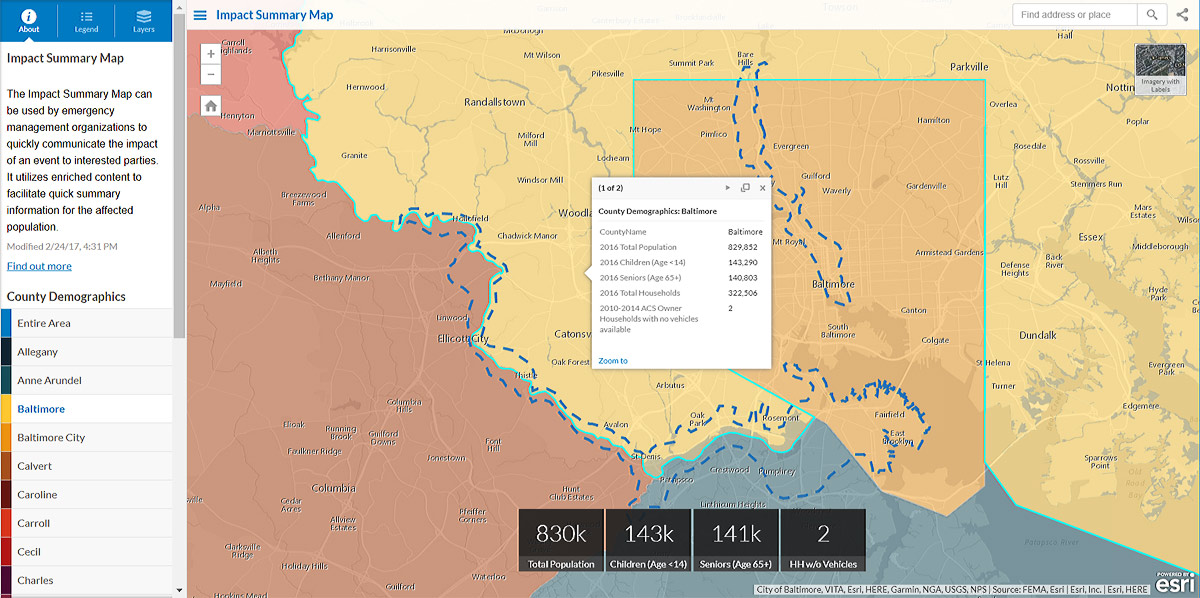Zoom in with the plus button
The height and width of the screenshot is (598, 1200).
coord(210,54)
